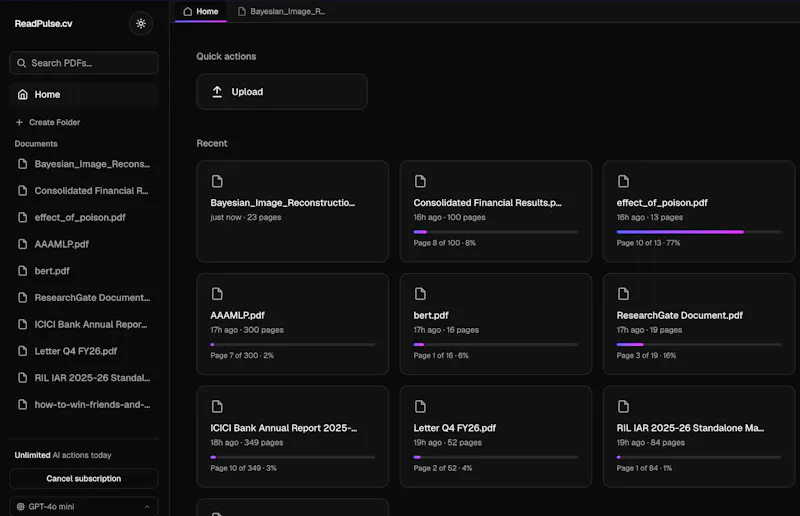Click file icon beside Letter Q4 FY26.pdf sidebar

coord(22,351)
